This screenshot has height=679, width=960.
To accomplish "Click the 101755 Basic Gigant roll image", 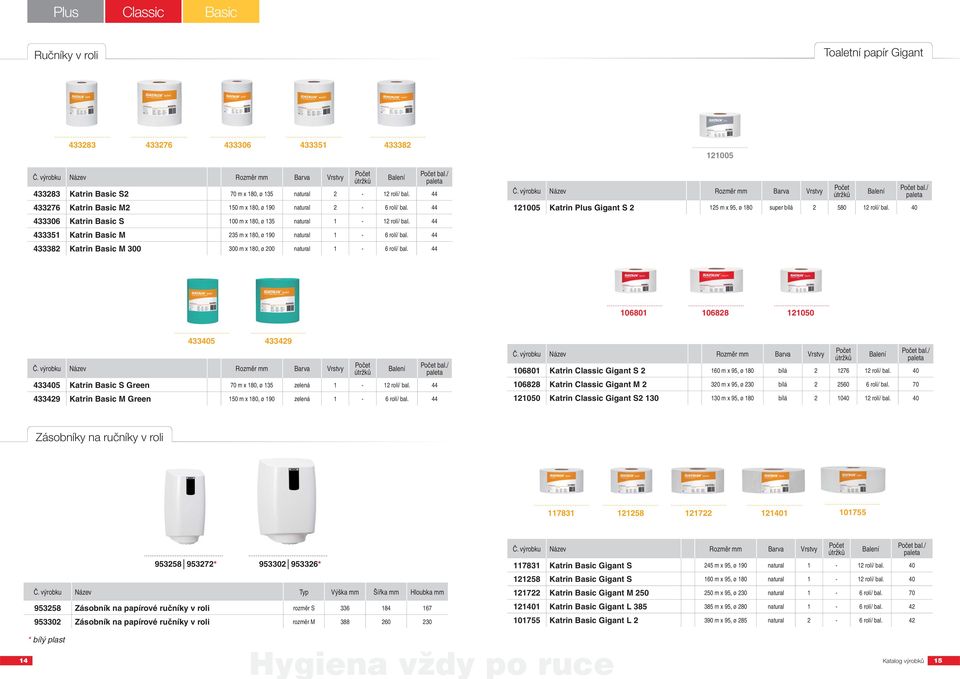I will click(x=853, y=479).
